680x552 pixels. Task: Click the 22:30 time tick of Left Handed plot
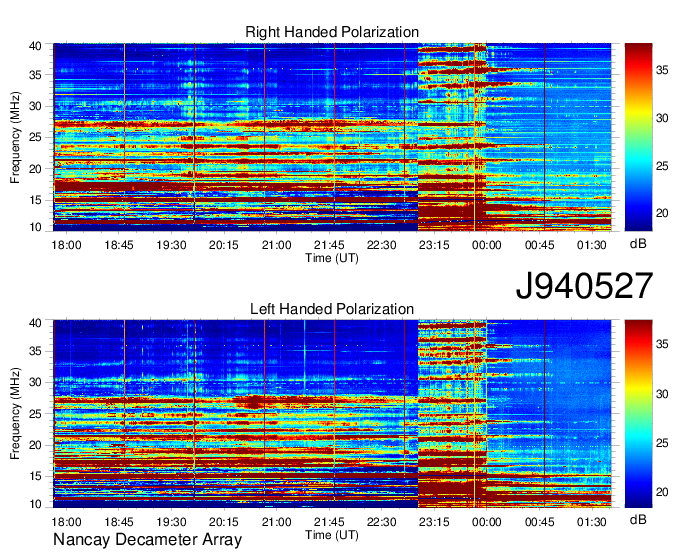coord(382,522)
